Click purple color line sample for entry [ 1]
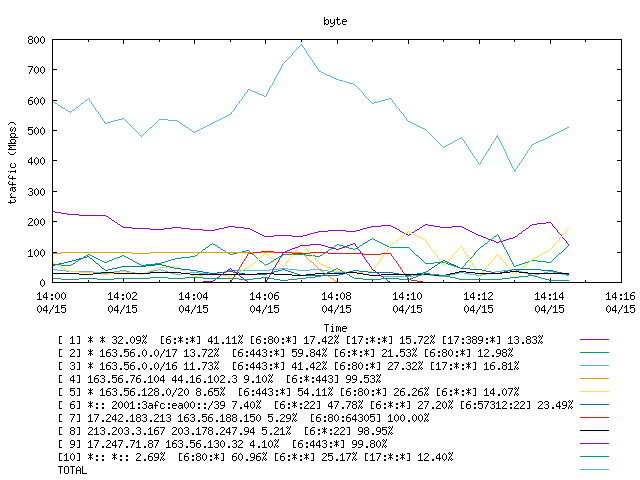 point(594,340)
